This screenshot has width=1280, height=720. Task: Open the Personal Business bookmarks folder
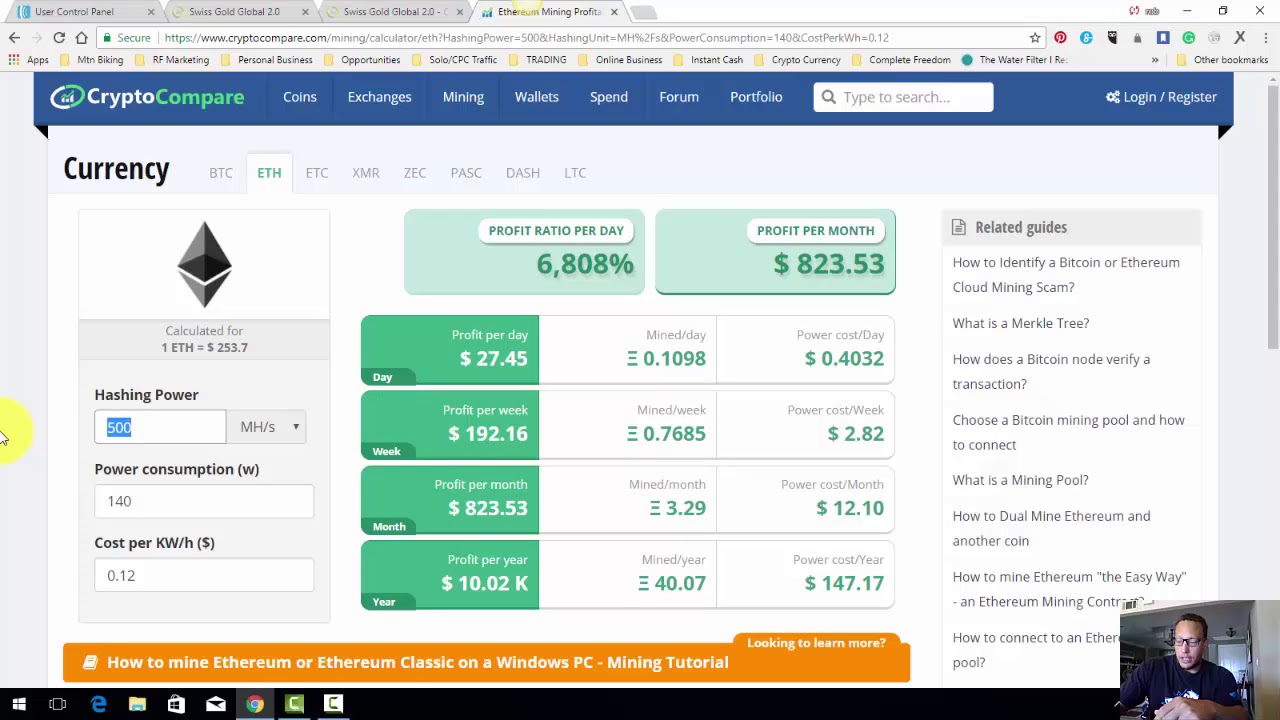266,60
